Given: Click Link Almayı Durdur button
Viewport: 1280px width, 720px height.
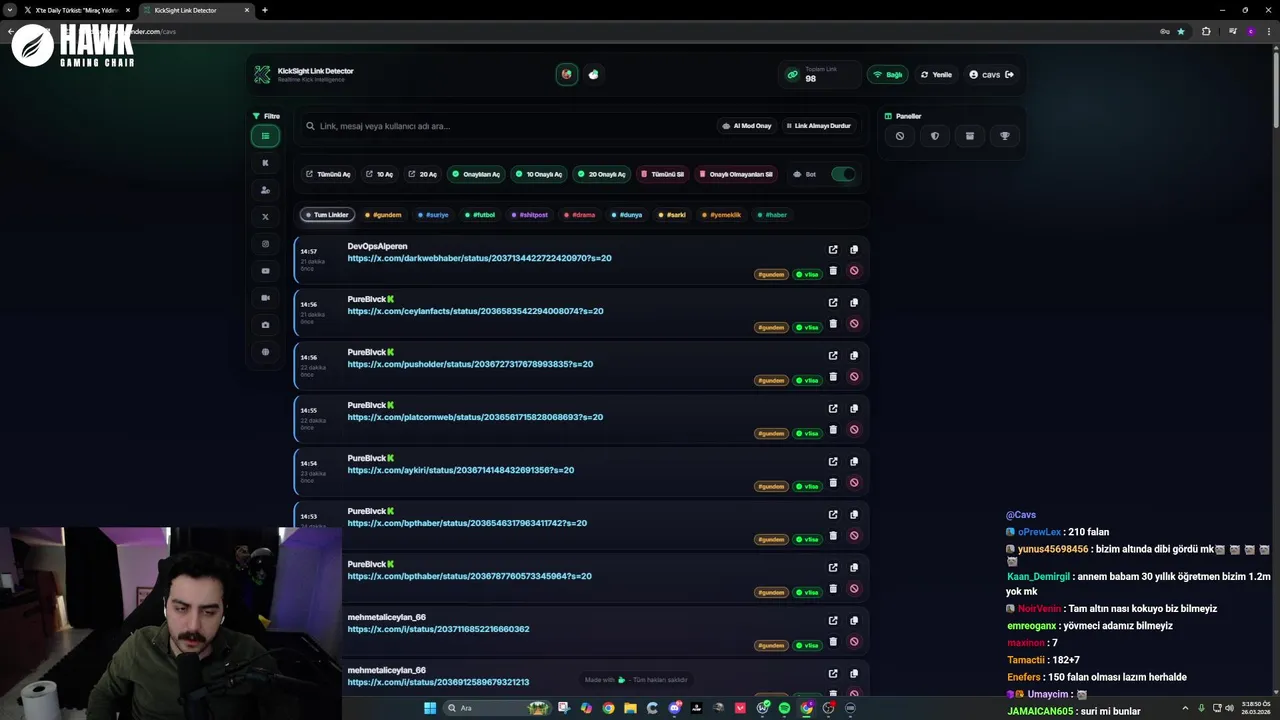Looking at the screenshot, I should 818,126.
